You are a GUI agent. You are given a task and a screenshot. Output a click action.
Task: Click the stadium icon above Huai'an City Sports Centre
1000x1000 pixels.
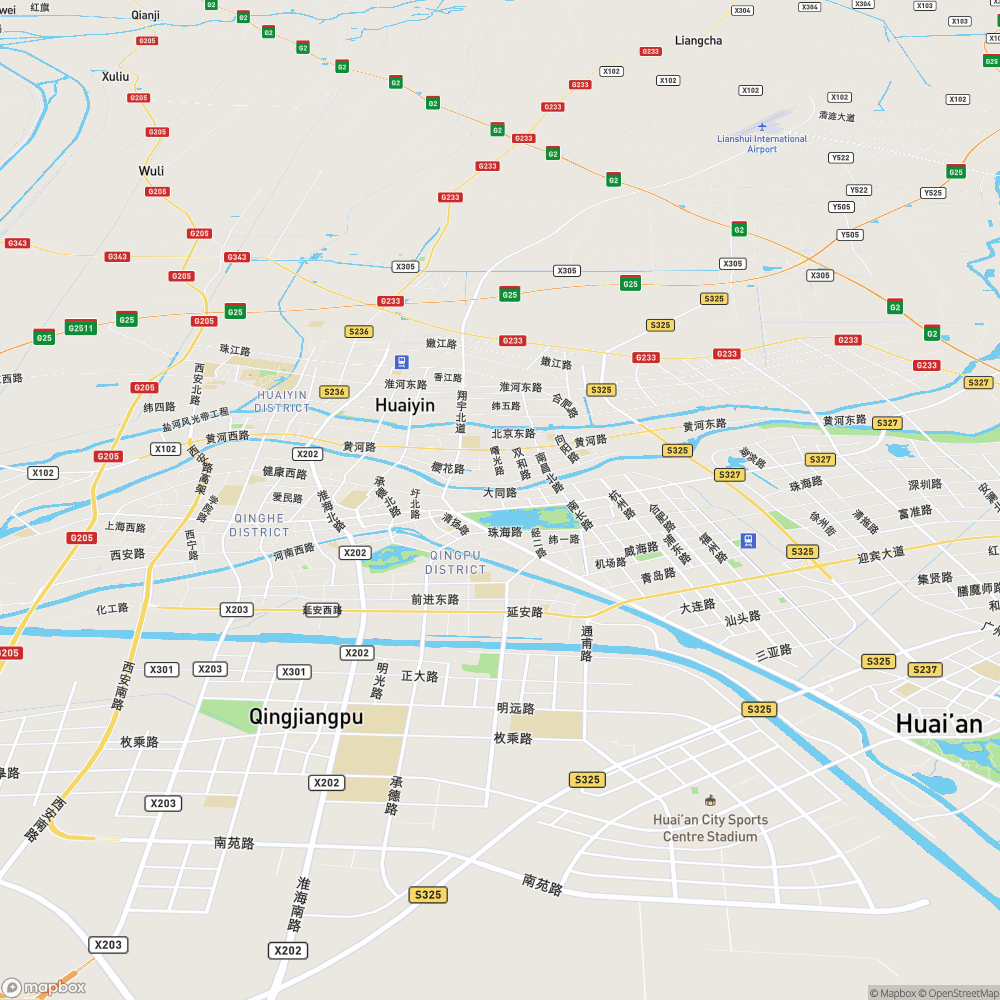click(710, 800)
